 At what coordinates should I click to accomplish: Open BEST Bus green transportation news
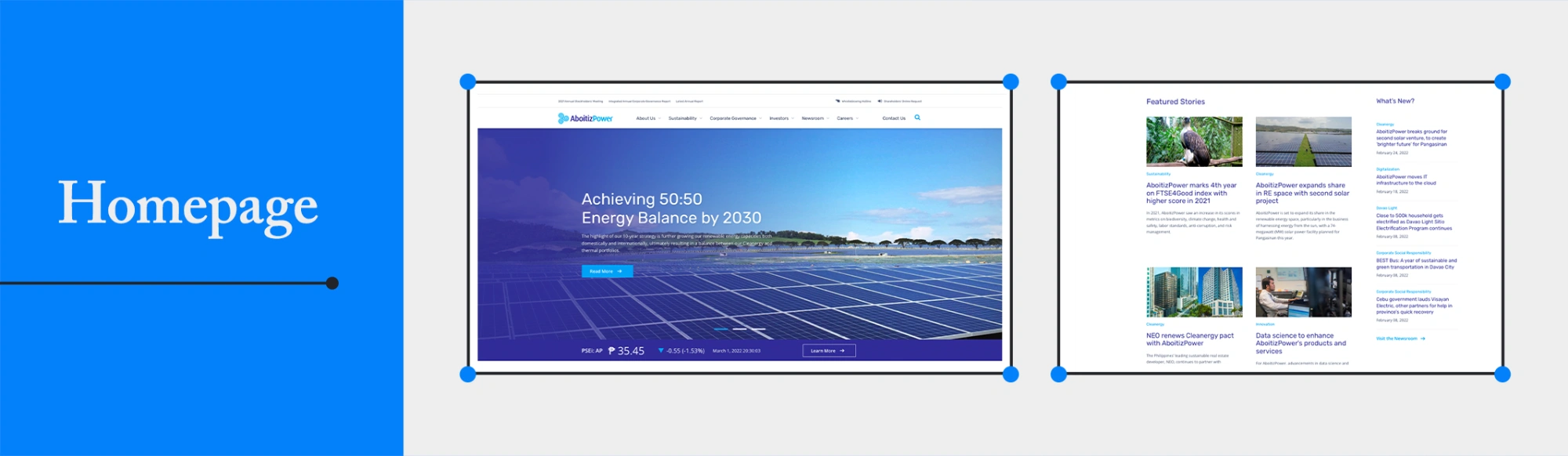pyautogui.click(x=1416, y=264)
